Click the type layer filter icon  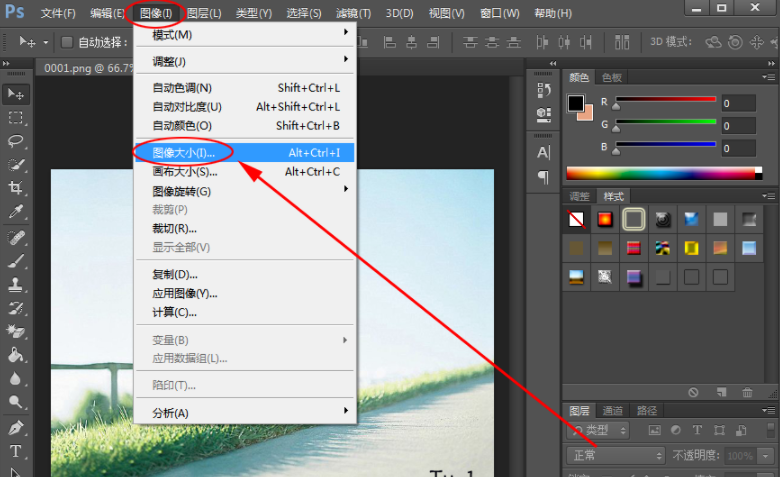[697, 430]
